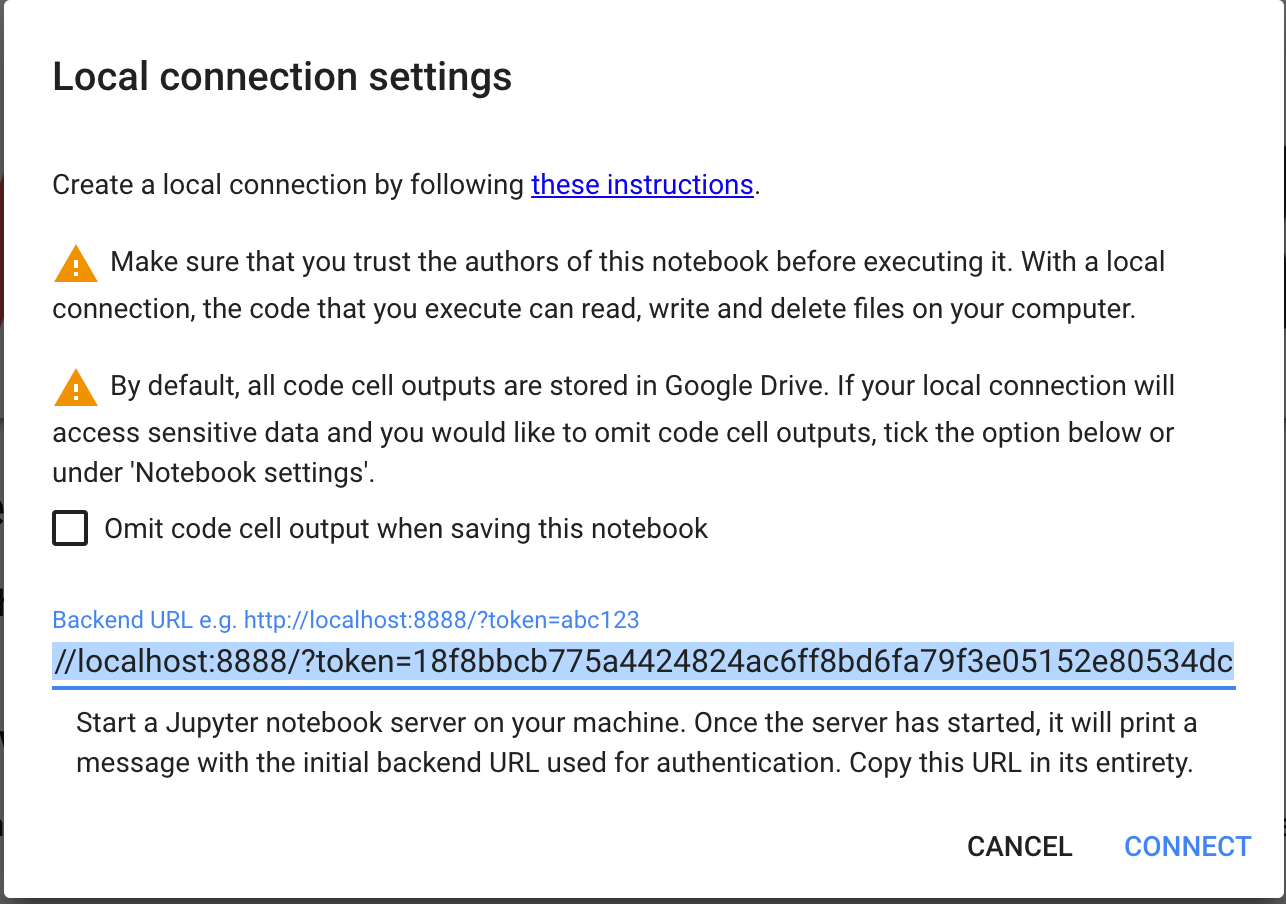Screen dimensions: 1286x904
Task: Click the 'Local connection settings' dialog title
Action: pyautogui.click(x=282, y=77)
